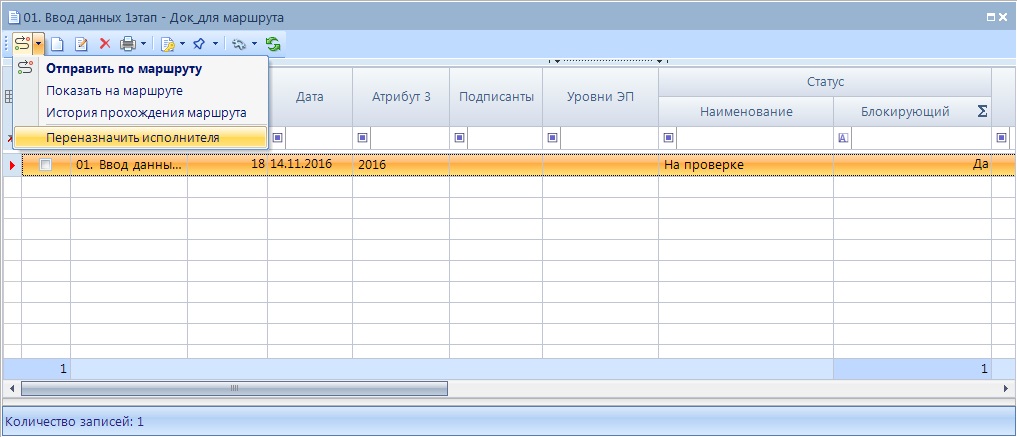
Task: Select 'Отправить по маршруту' menu item
Action: click(124, 69)
